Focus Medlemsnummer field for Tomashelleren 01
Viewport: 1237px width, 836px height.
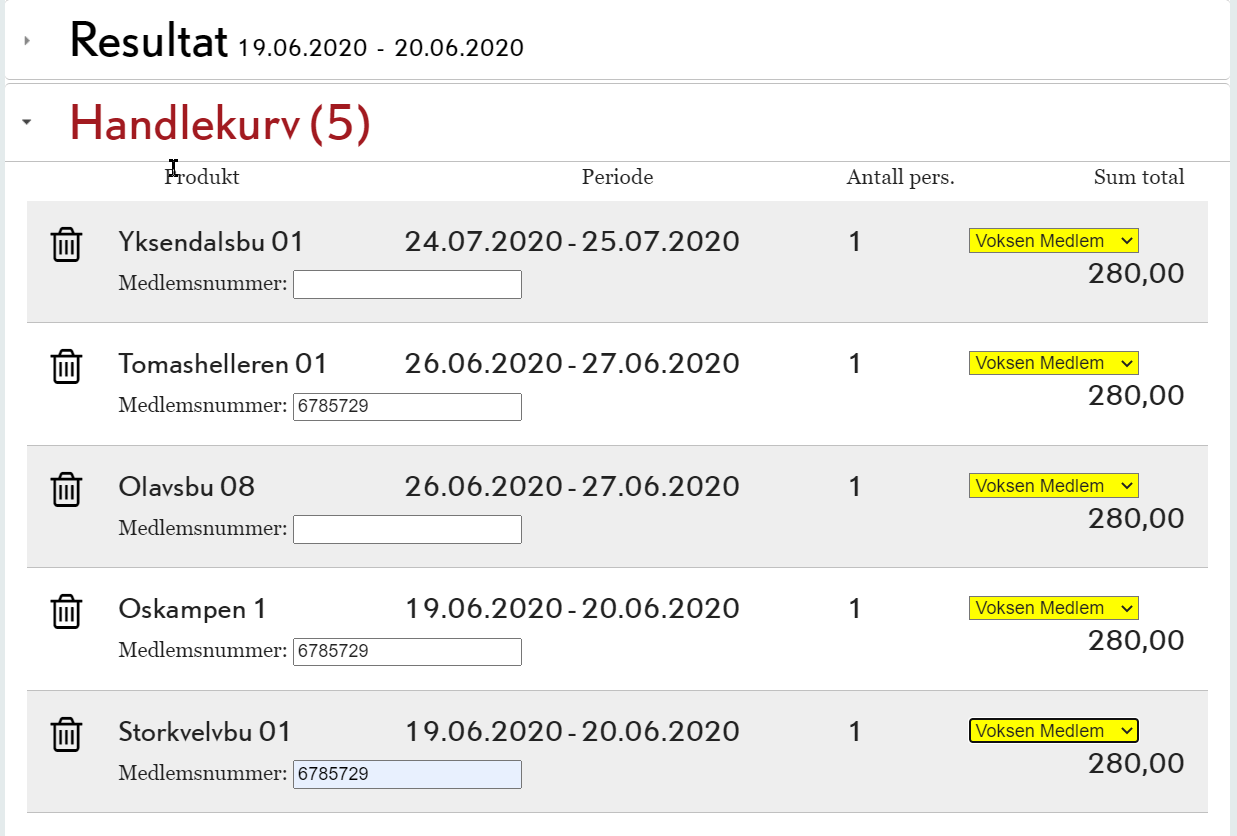tap(407, 407)
